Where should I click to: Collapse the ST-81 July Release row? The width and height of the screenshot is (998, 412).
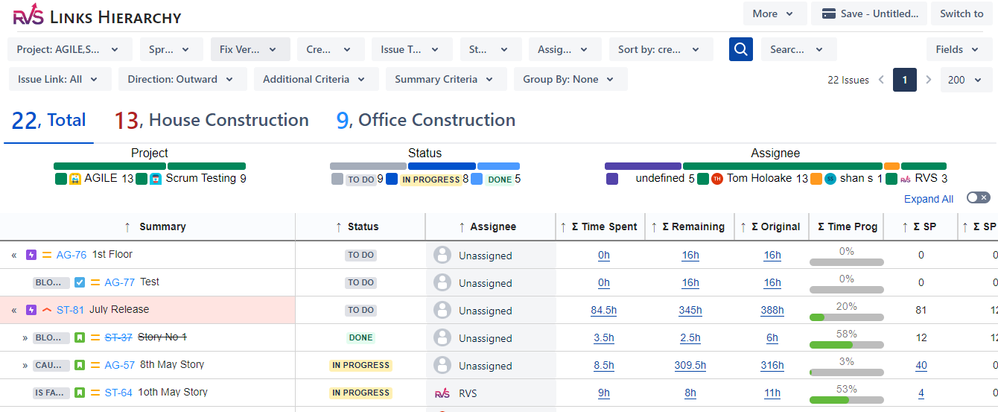coord(14,310)
